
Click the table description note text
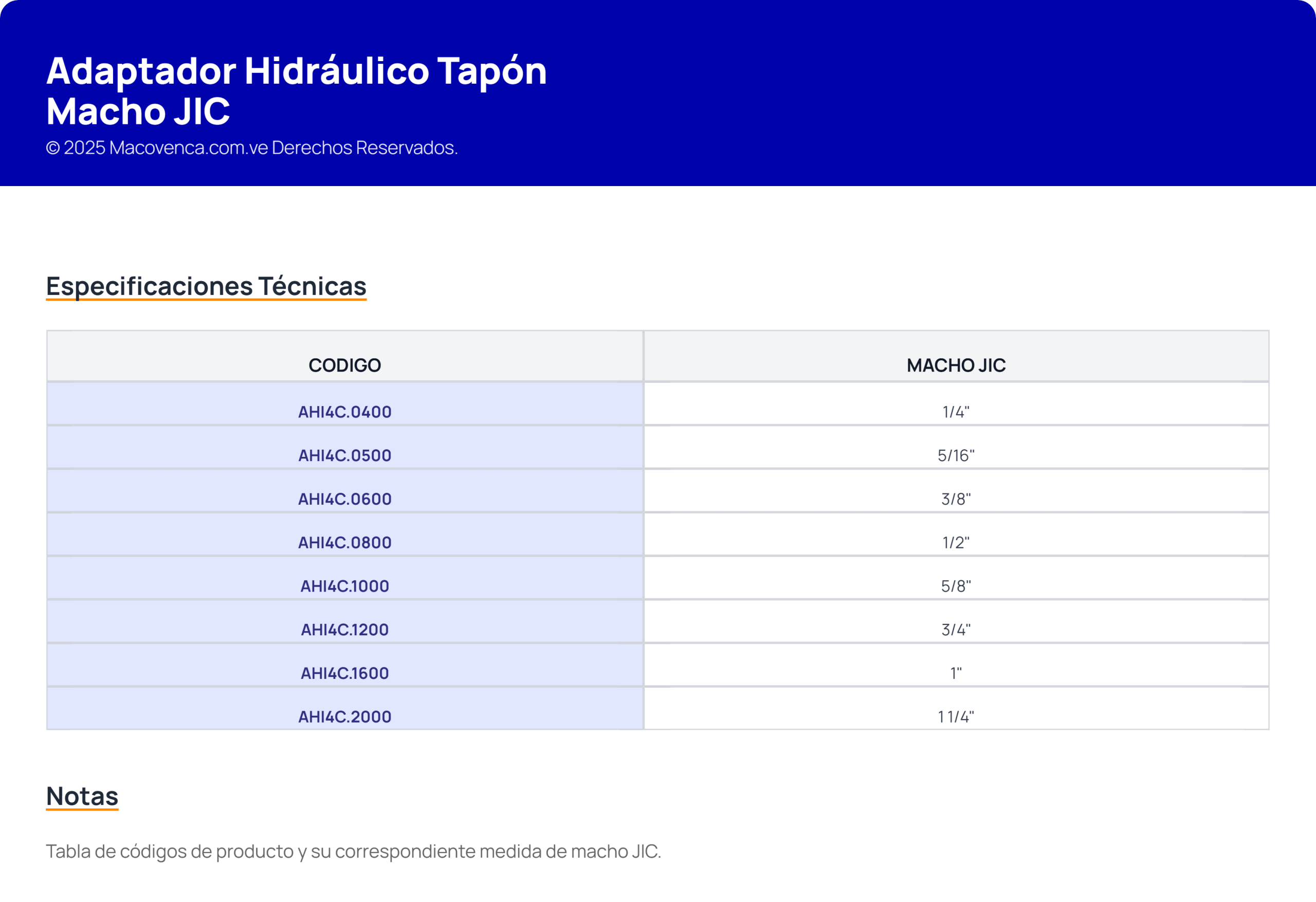pyautogui.click(x=353, y=851)
